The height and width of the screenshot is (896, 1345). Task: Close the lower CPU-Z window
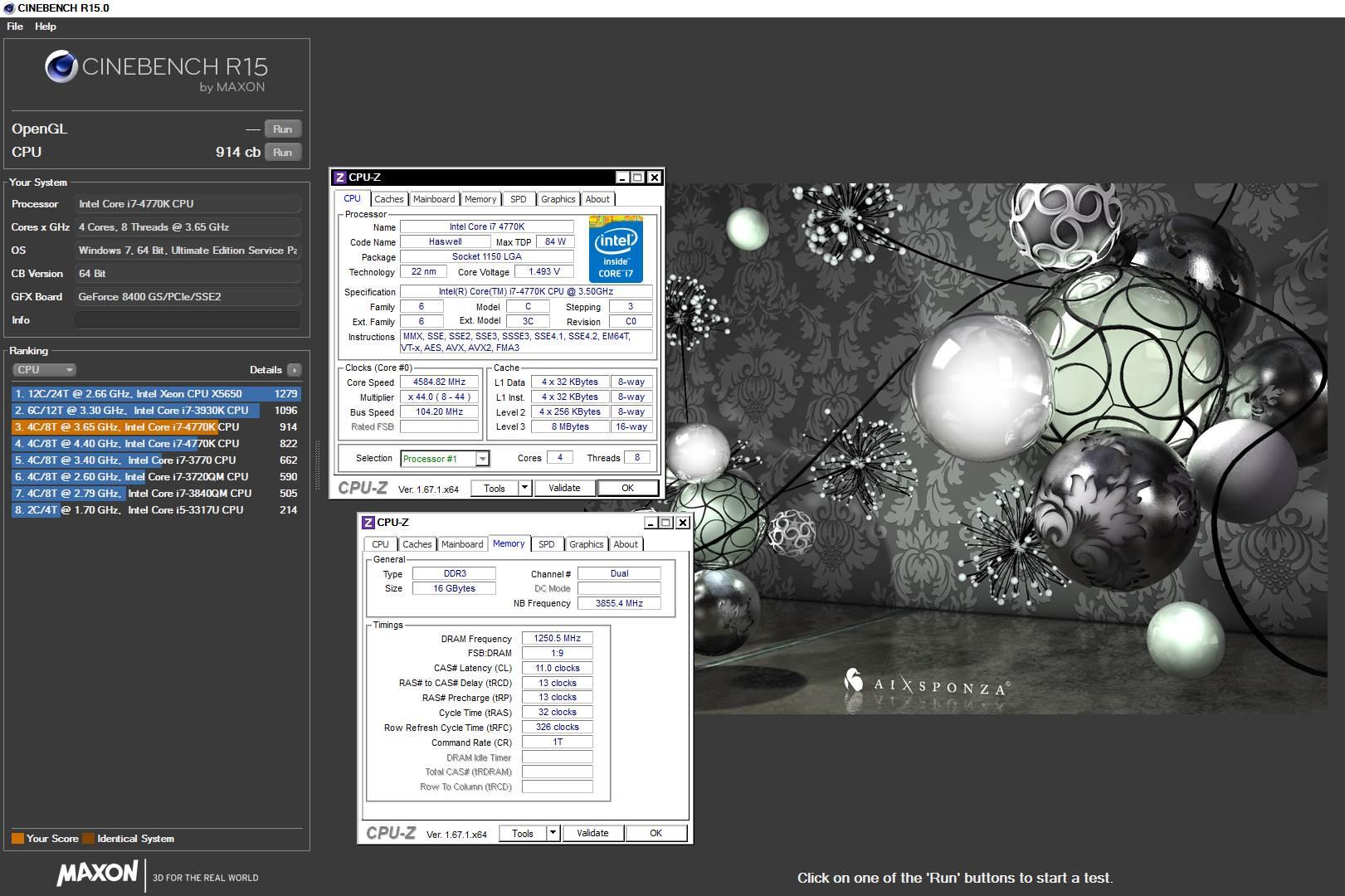click(683, 523)
